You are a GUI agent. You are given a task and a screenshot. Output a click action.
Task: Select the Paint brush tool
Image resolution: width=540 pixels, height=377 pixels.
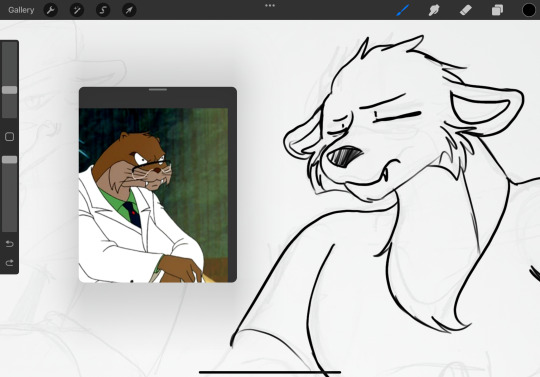403,10
